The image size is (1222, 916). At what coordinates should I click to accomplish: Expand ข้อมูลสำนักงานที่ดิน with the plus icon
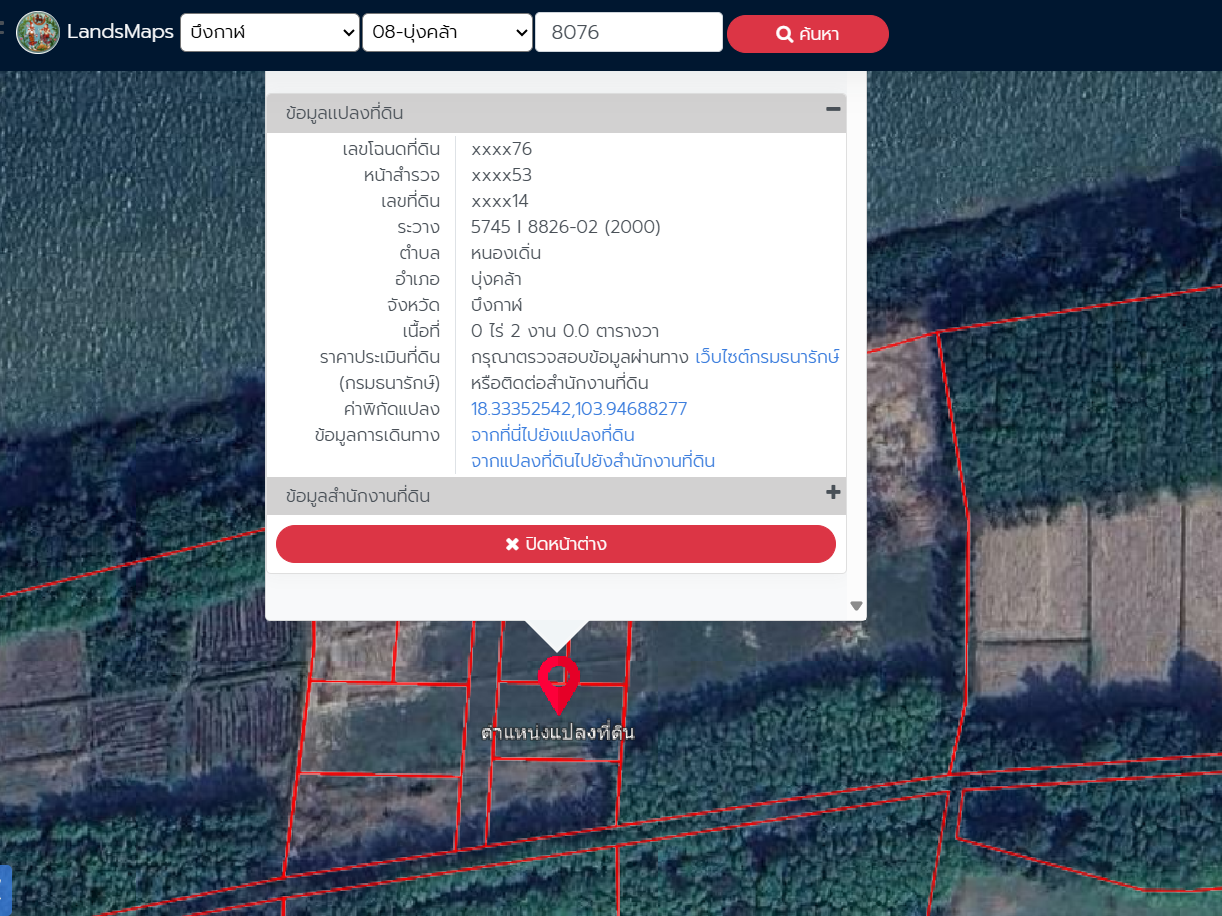[832, 493]
